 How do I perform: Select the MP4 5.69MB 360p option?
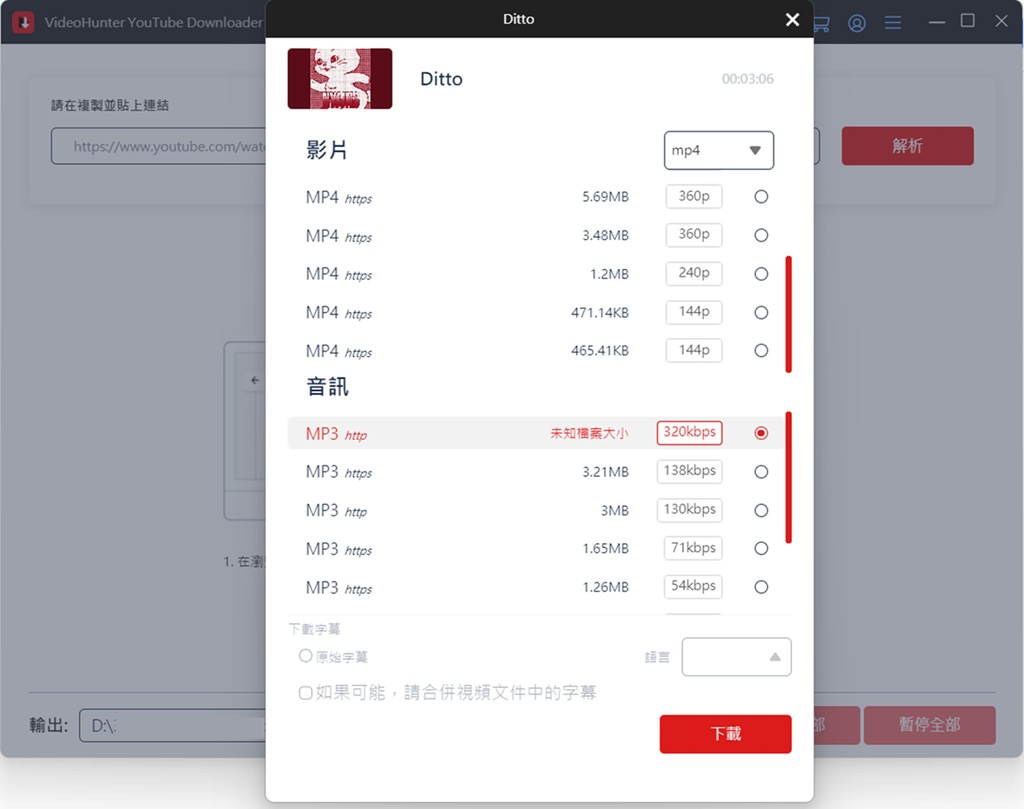click(x=761, y=197)
